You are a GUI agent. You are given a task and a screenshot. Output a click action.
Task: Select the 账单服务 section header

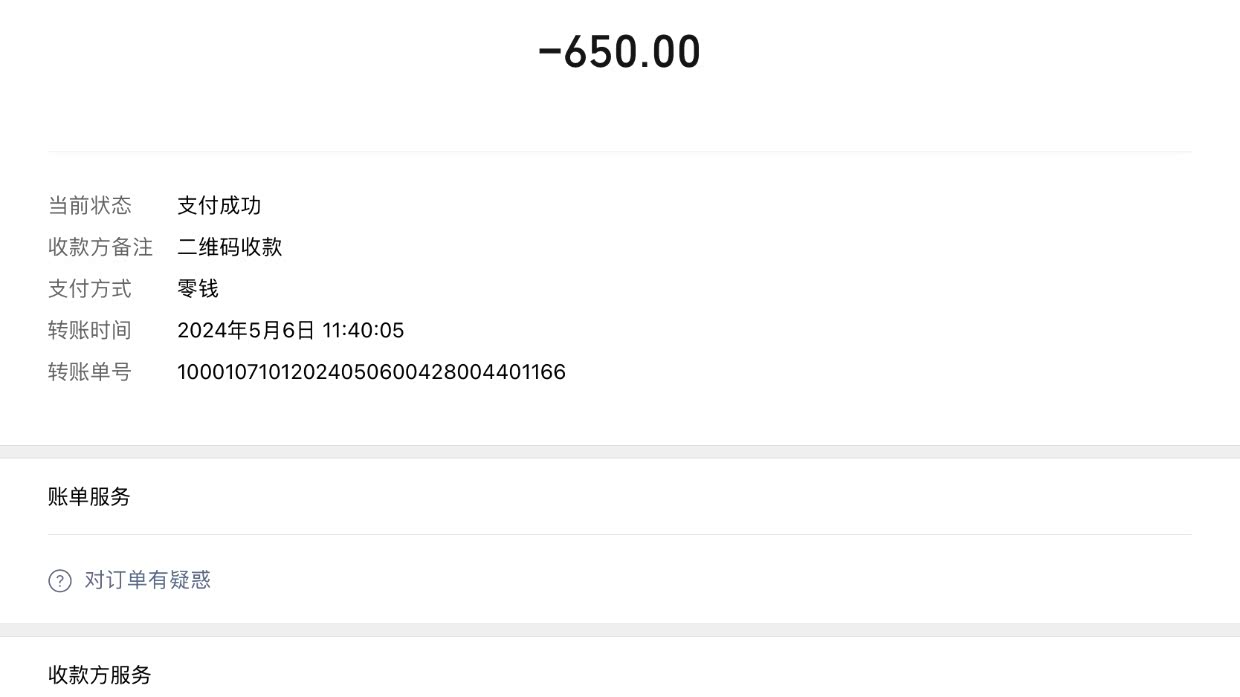(89, 497)
